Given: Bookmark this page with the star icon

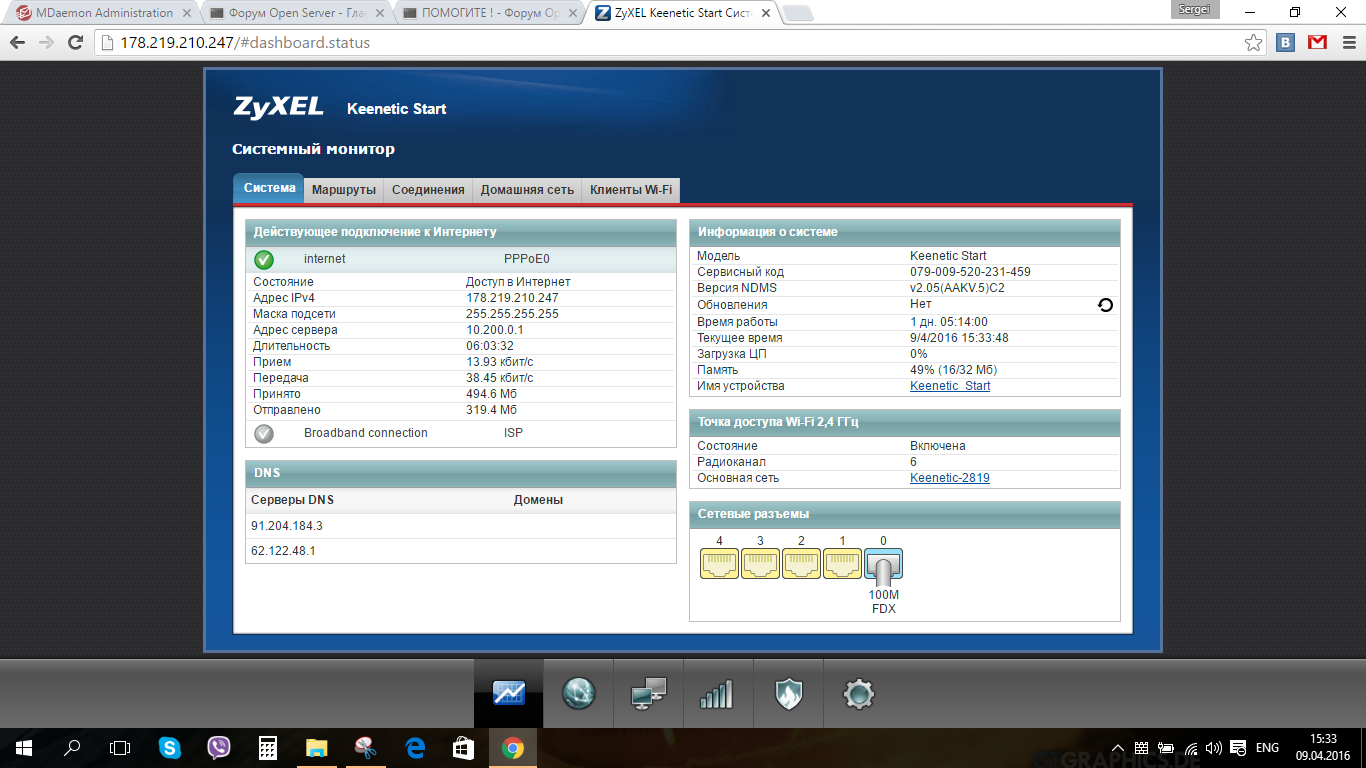Looking at the screenshot, I should 1253,43.
